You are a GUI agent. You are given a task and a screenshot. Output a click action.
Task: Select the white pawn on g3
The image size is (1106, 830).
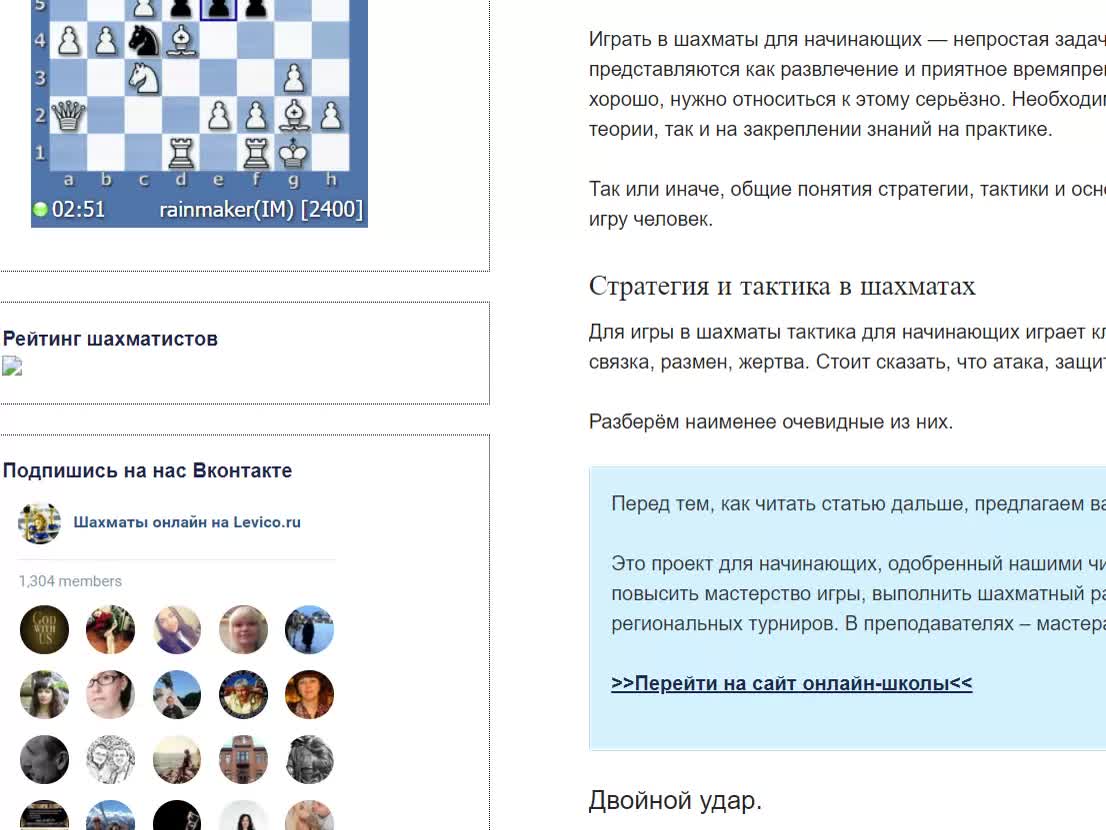[x=293, y=78]
